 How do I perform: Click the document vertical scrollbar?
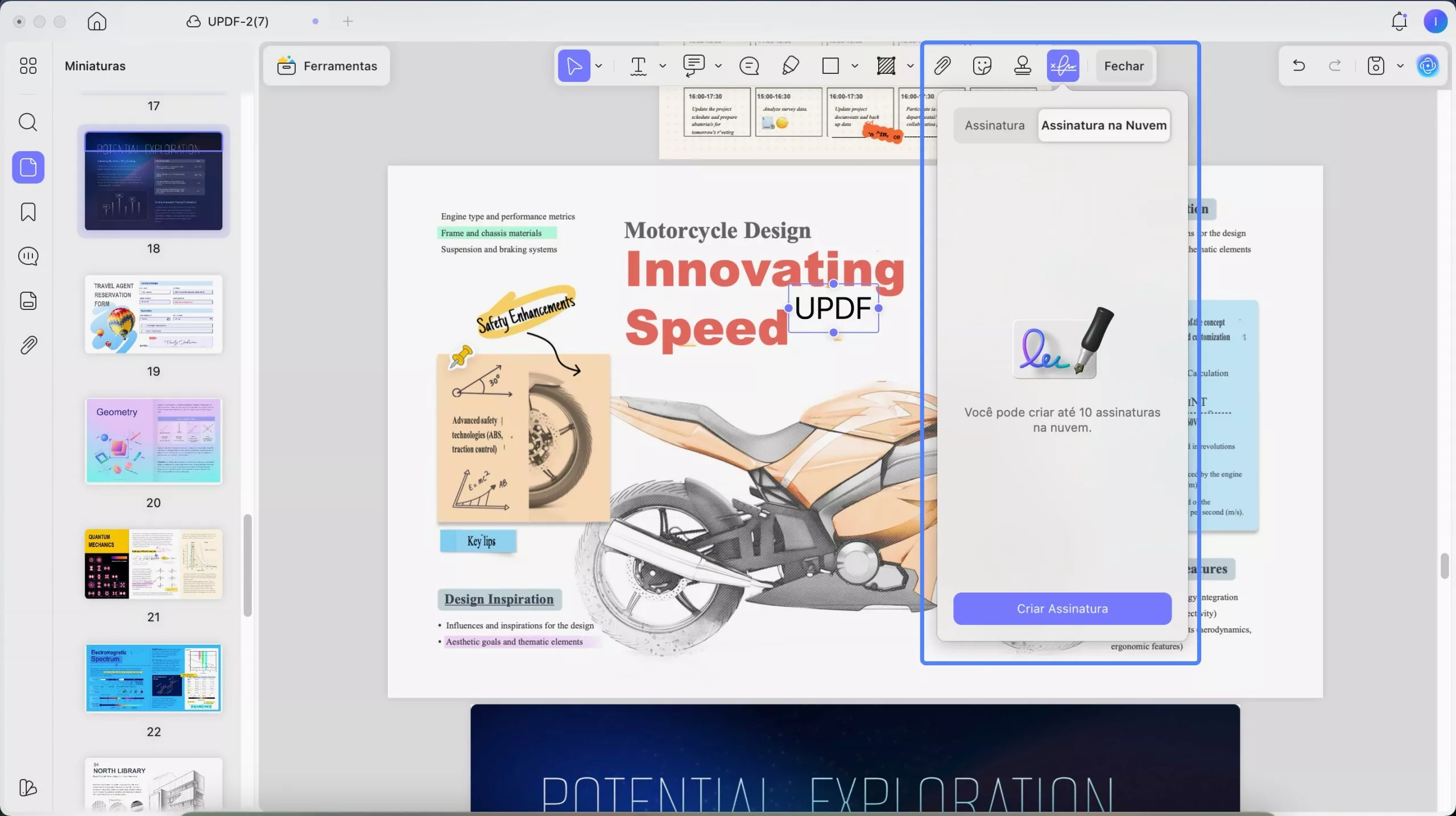(x=1445, y=565)
